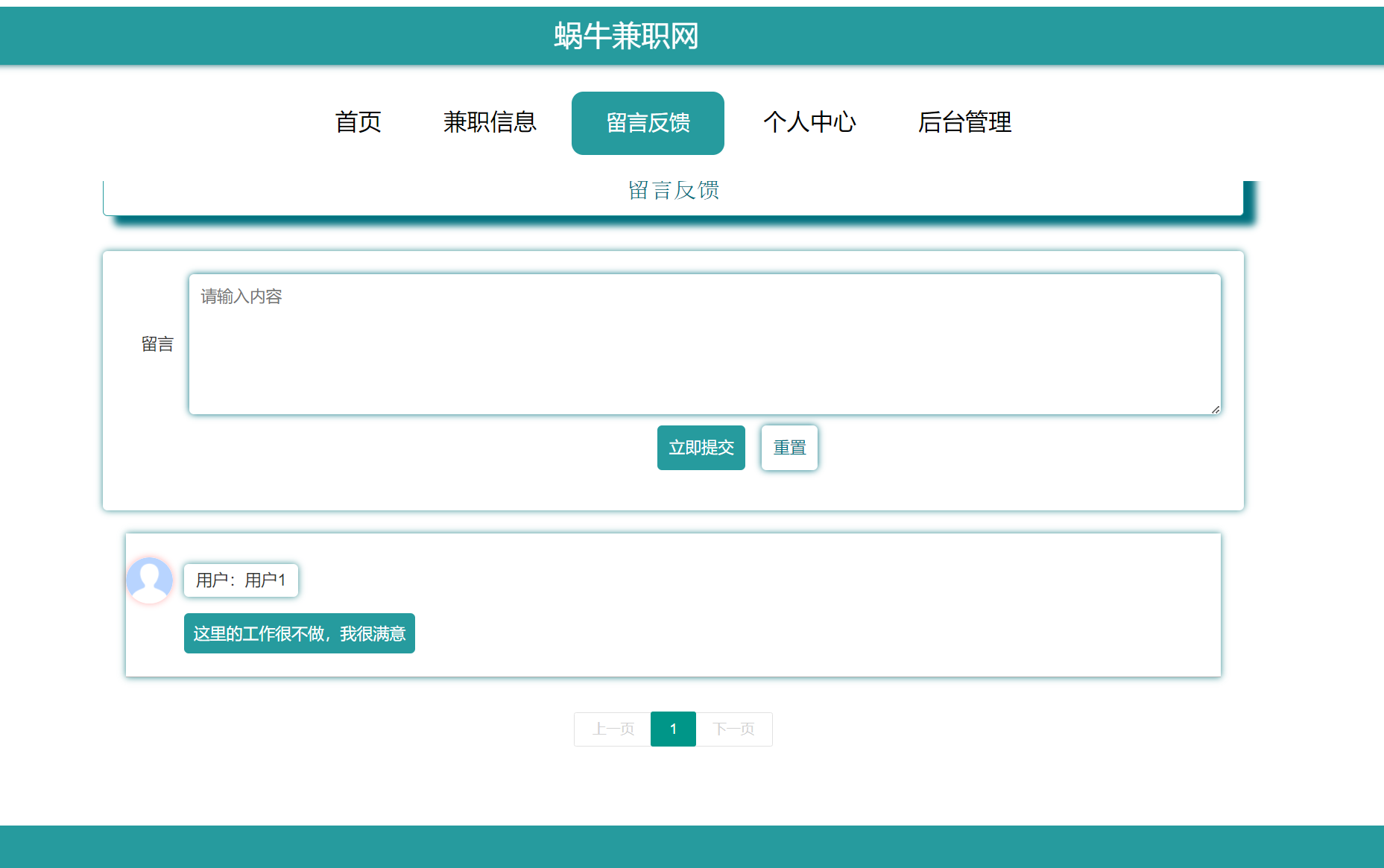
Task: Open the 个人中心 page
Action: 809,122
